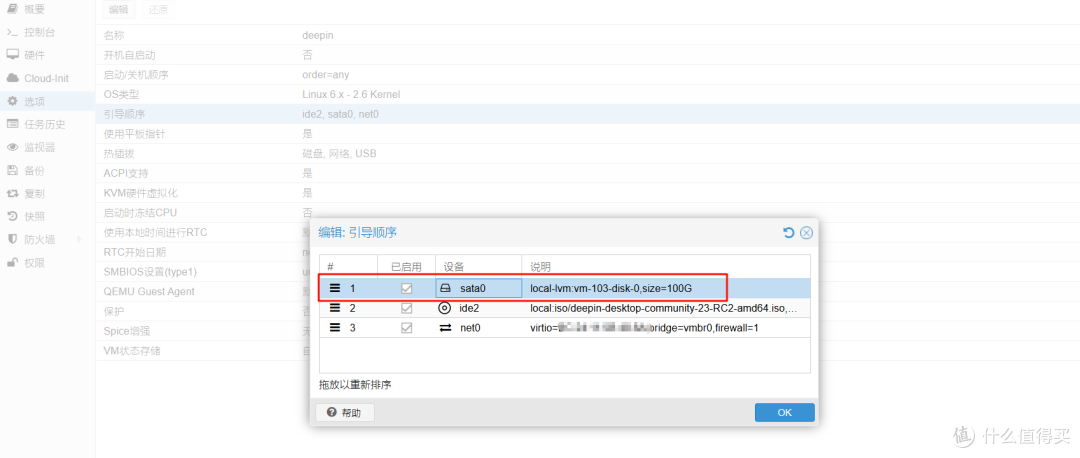Select the 引导顺序 boot order row

coord(588,114)
